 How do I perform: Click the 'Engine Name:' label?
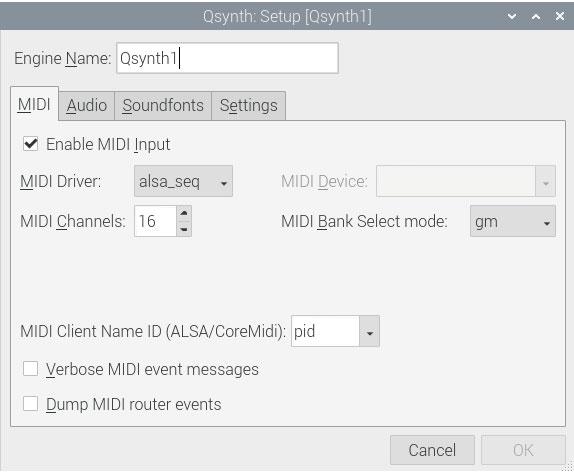63,58
